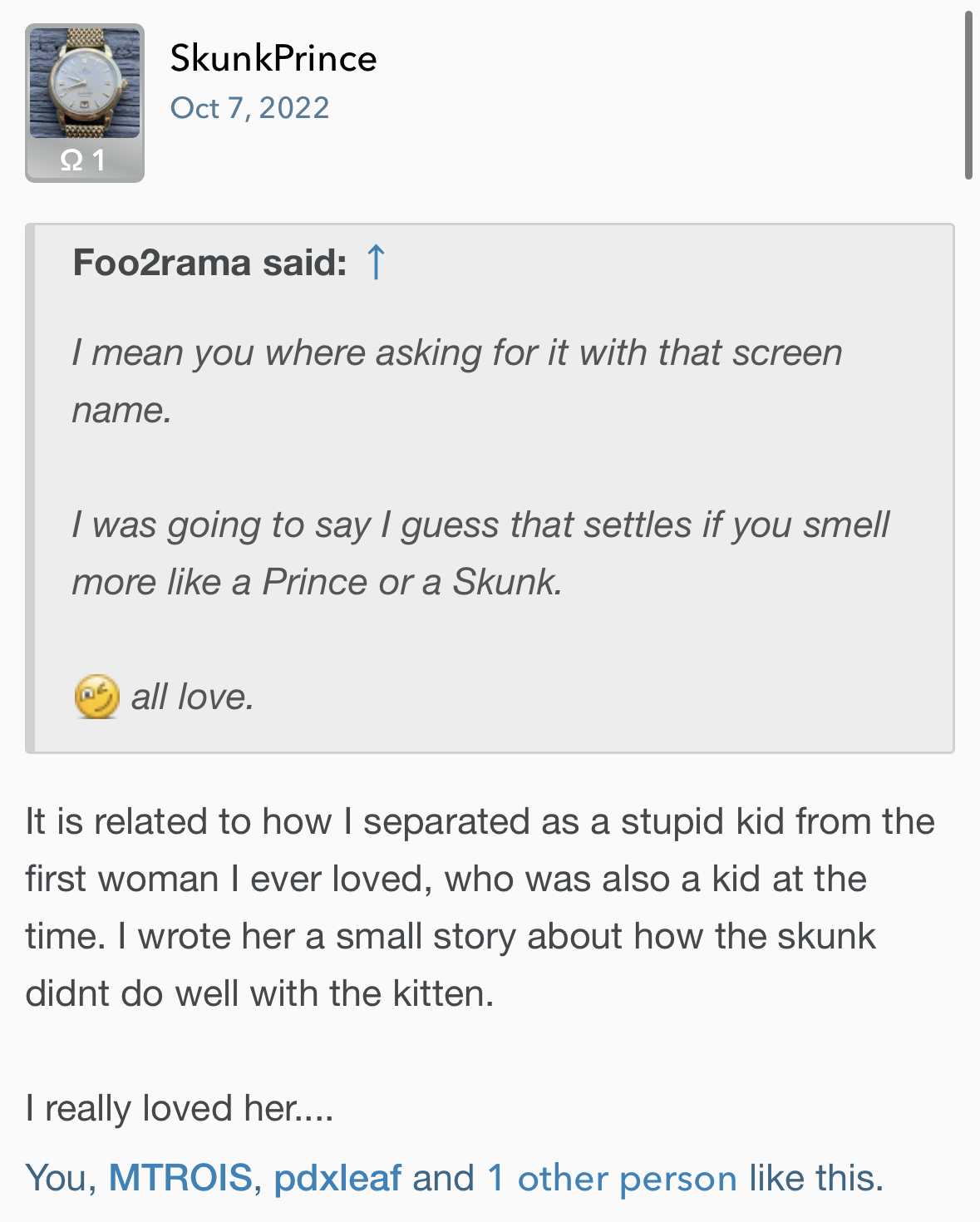Click the "all love." quoted text
The image size is (980, 1222).
[192, 697]
